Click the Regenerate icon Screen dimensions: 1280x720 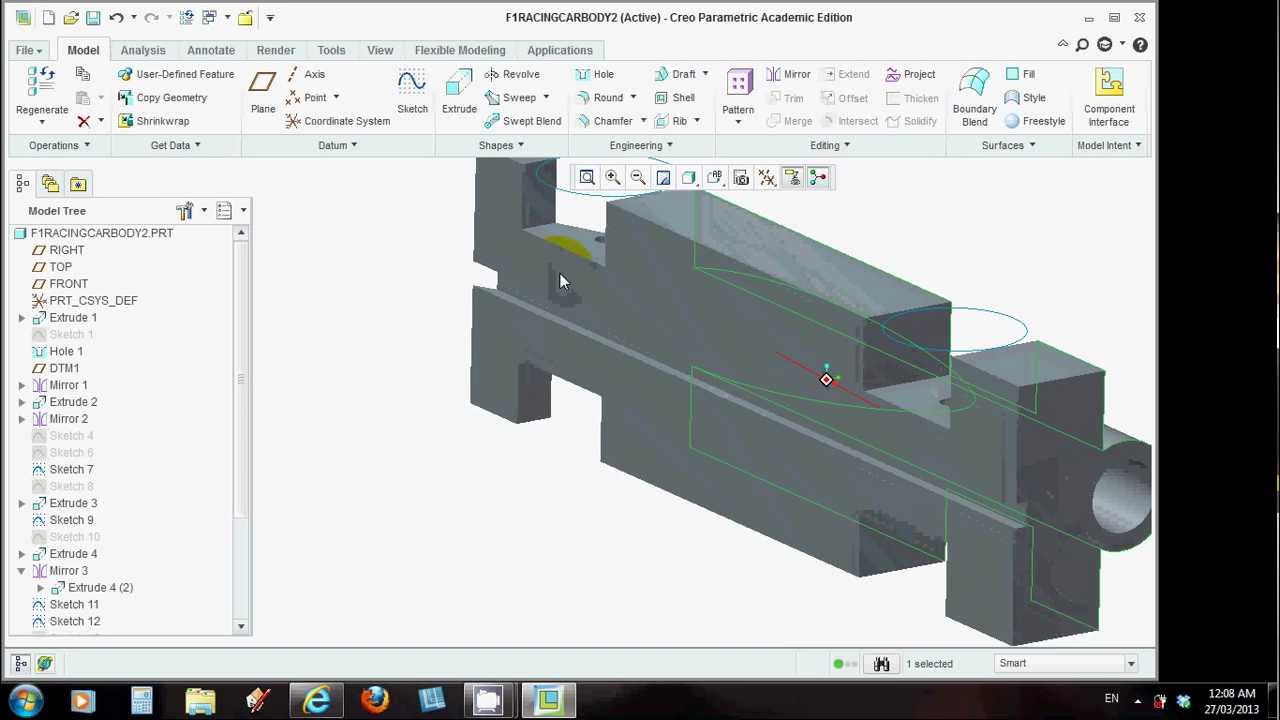(x=41, y=83)
